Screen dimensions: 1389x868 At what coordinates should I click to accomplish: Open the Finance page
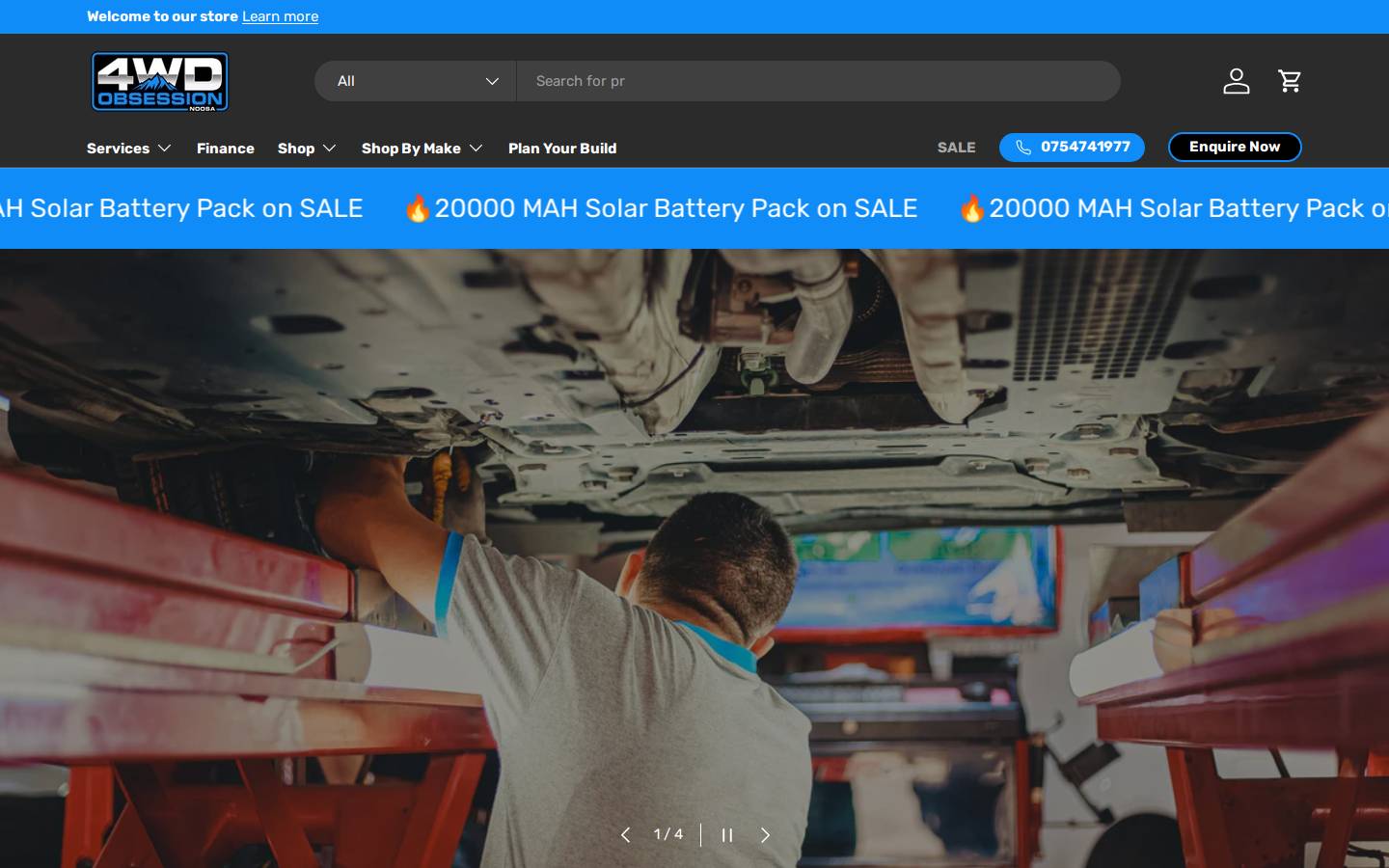coord(226,149)
